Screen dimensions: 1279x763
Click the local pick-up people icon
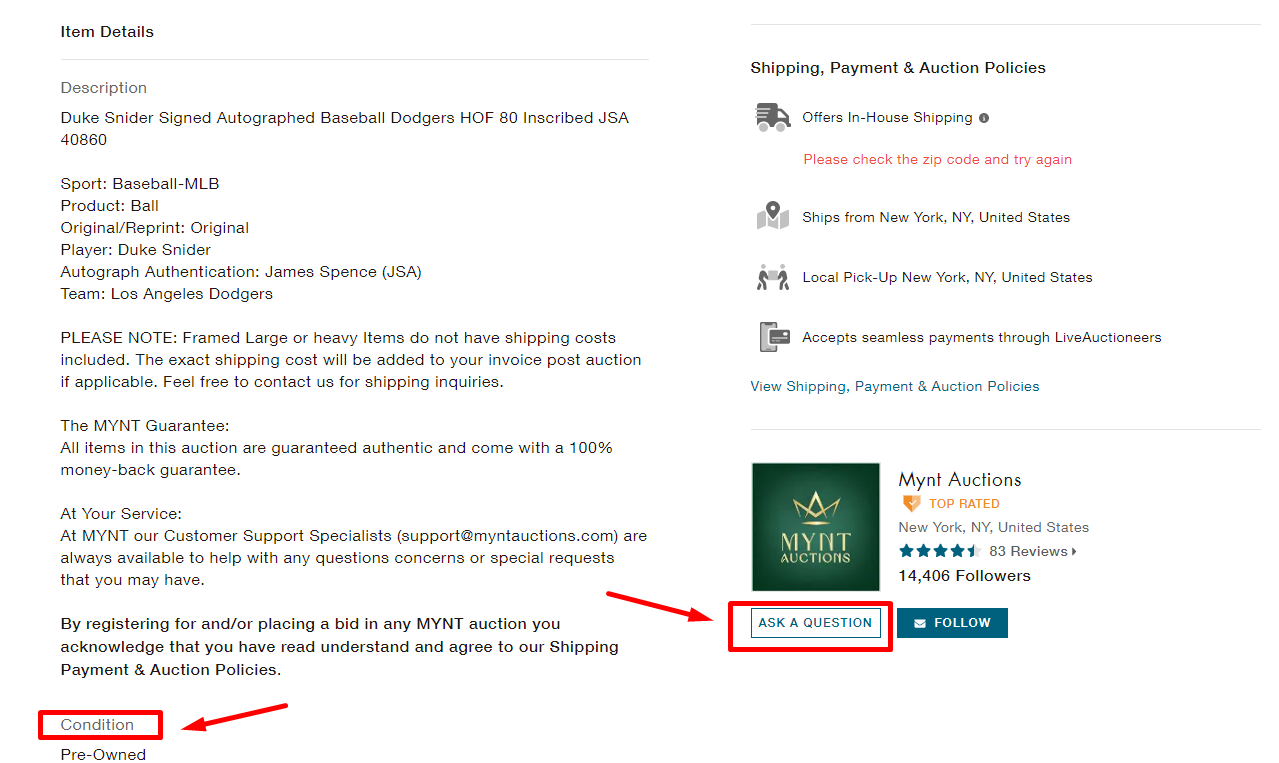773,277
